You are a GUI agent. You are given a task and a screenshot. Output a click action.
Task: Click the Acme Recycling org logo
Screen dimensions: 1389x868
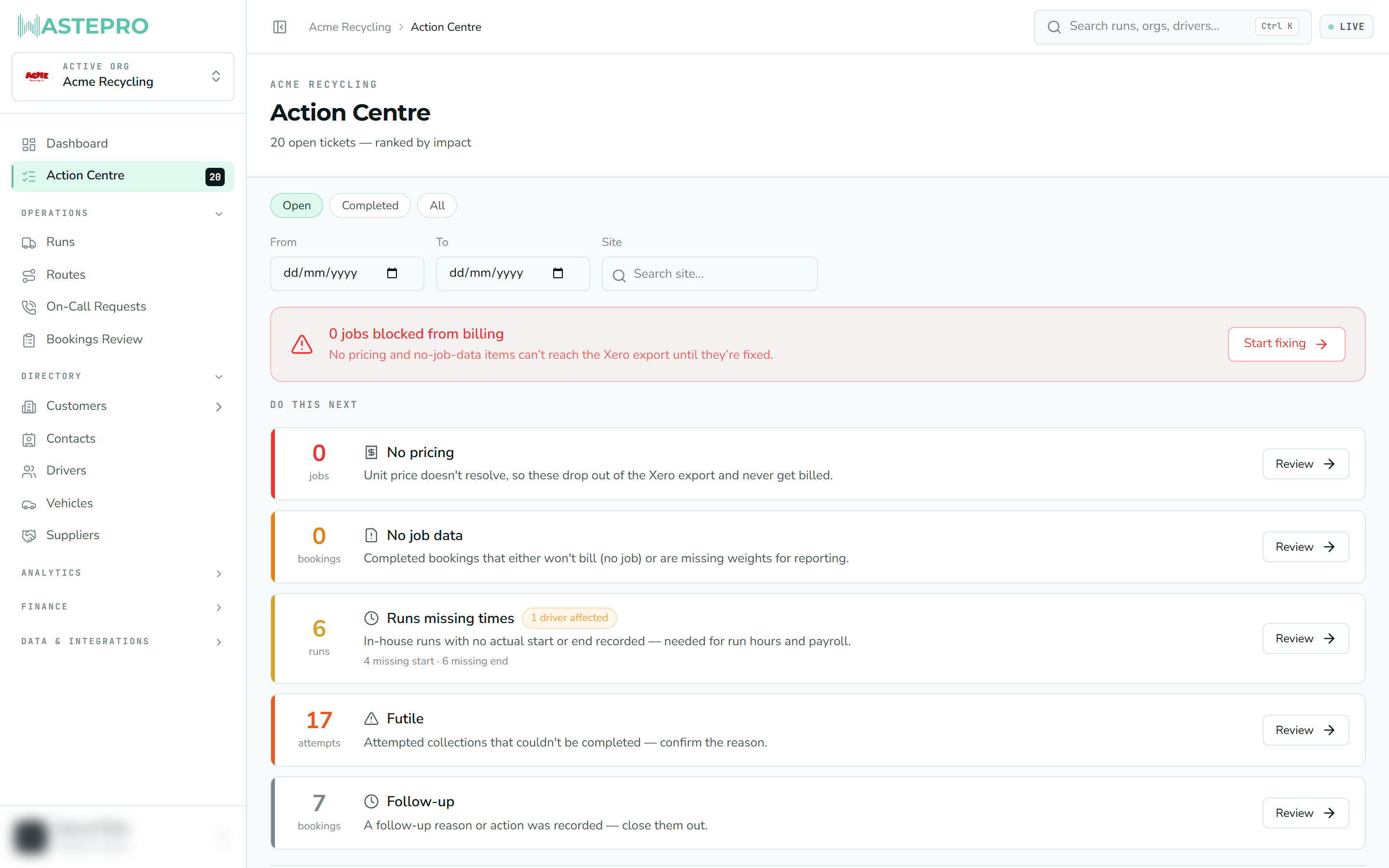(x=37, y=76)
